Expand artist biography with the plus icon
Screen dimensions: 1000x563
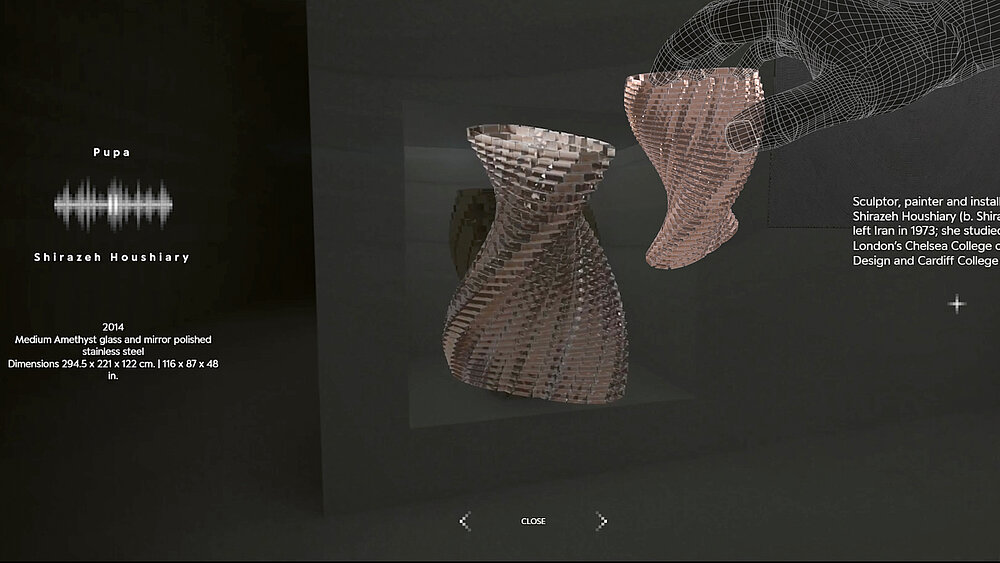[x=957, y=303]
